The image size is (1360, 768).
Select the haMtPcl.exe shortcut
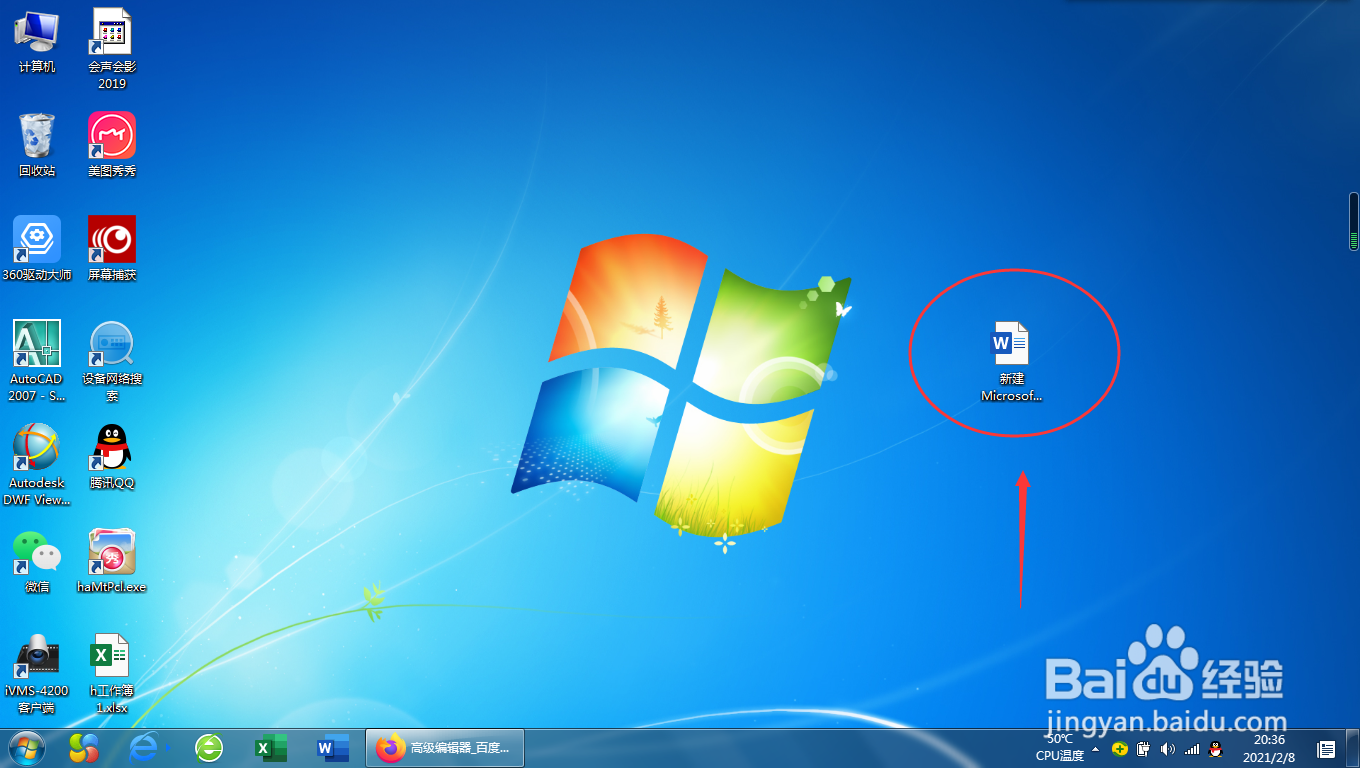pos(112,560)
